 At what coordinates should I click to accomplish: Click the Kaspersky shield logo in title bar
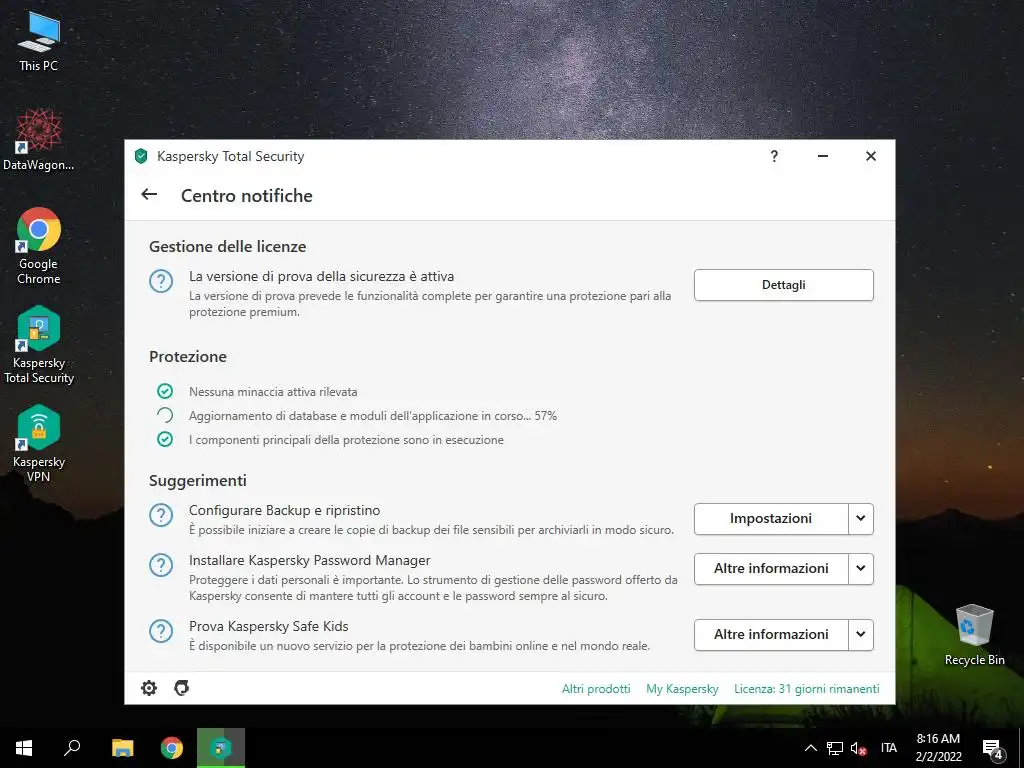pyautogui.click(x=140, y=156)
